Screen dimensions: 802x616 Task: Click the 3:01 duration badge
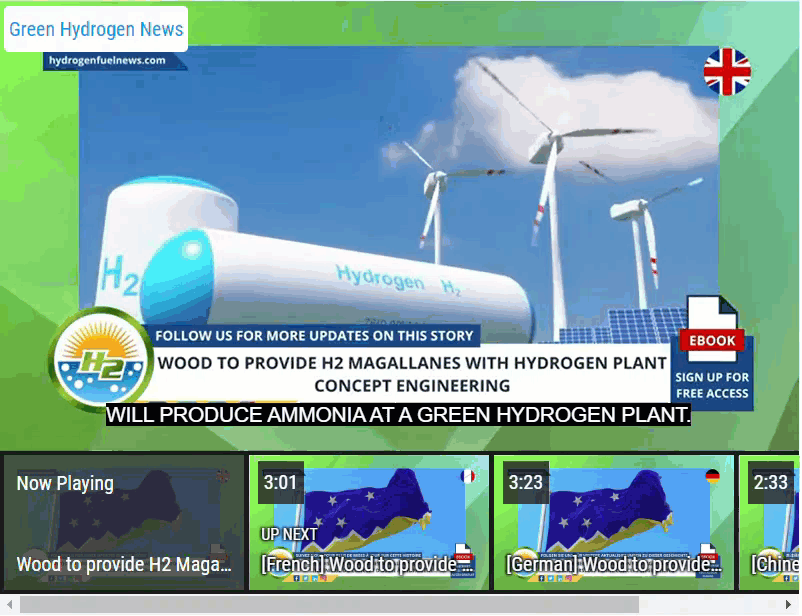[279, 481]
